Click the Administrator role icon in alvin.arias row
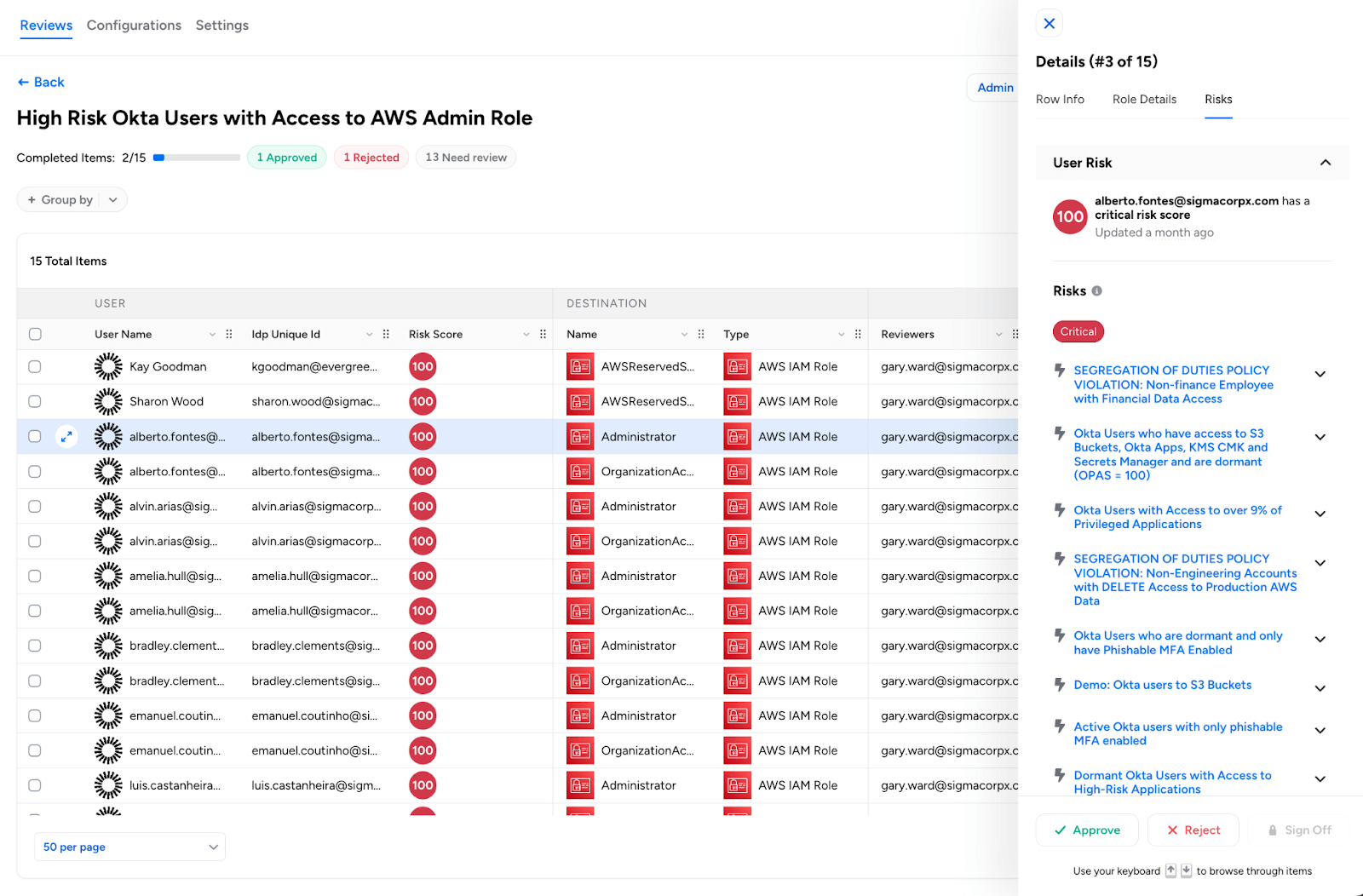1363x896 pixels. (580, 507)
